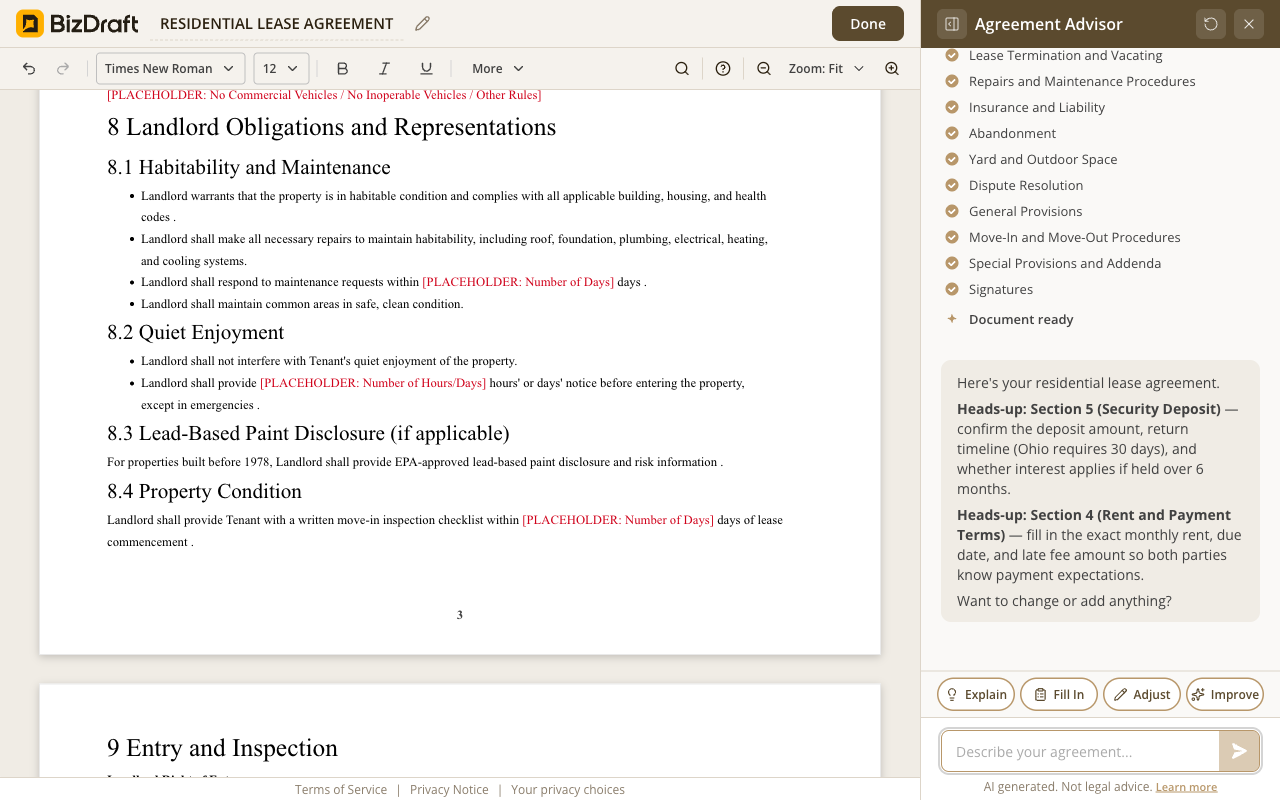Open the document search tool
The width and height of the screenshot is (1280, 800).
682,68
